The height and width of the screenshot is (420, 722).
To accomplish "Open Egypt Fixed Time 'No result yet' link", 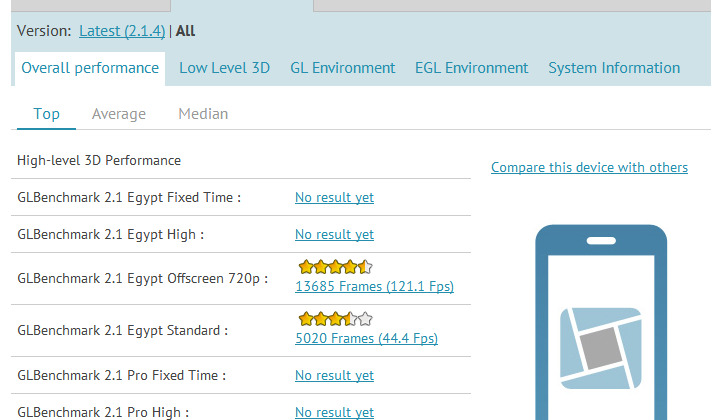I will (334, 198).
